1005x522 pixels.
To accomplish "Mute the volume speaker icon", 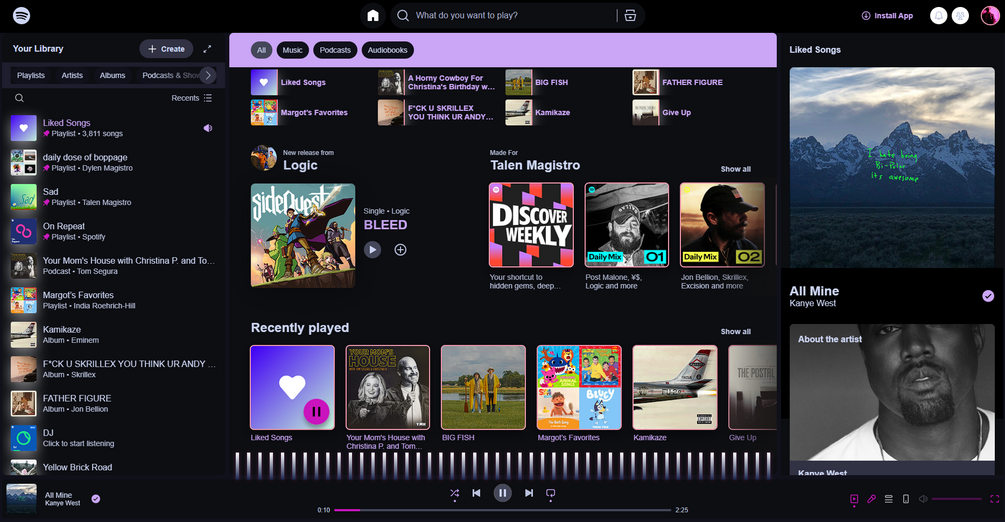I will coord(923,499).
